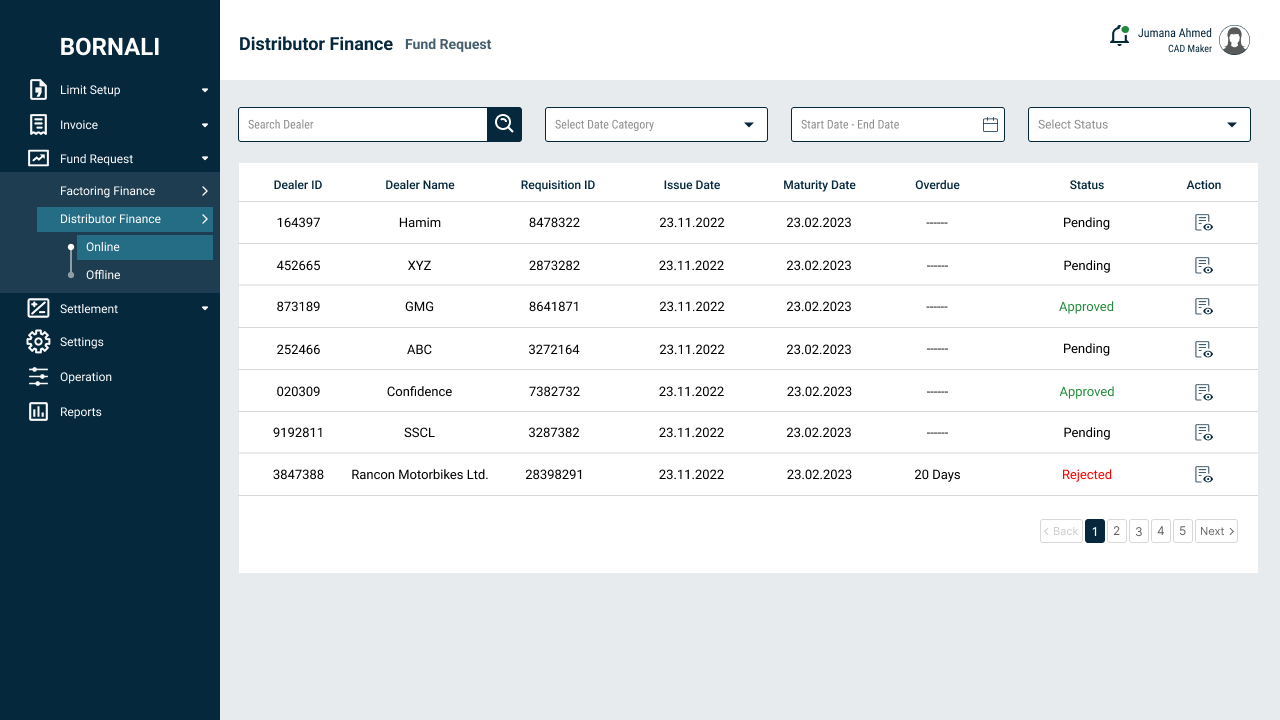Click Dealer ID 873189

pyautogui.click(x=298, y=307)
